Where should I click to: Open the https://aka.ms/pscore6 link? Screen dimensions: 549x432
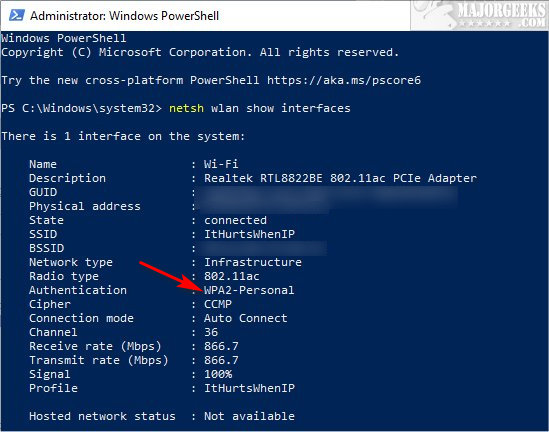(344, 80)
